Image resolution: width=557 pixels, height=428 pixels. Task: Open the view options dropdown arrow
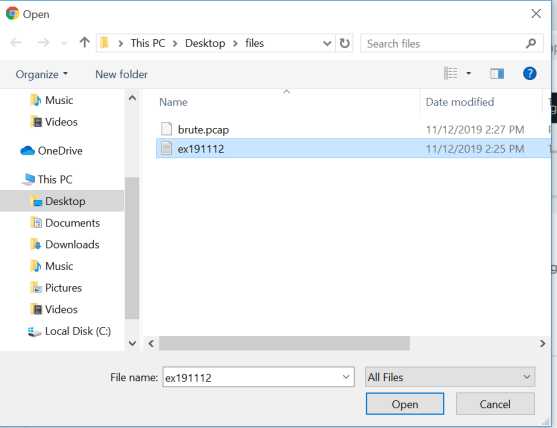(469, 74)
